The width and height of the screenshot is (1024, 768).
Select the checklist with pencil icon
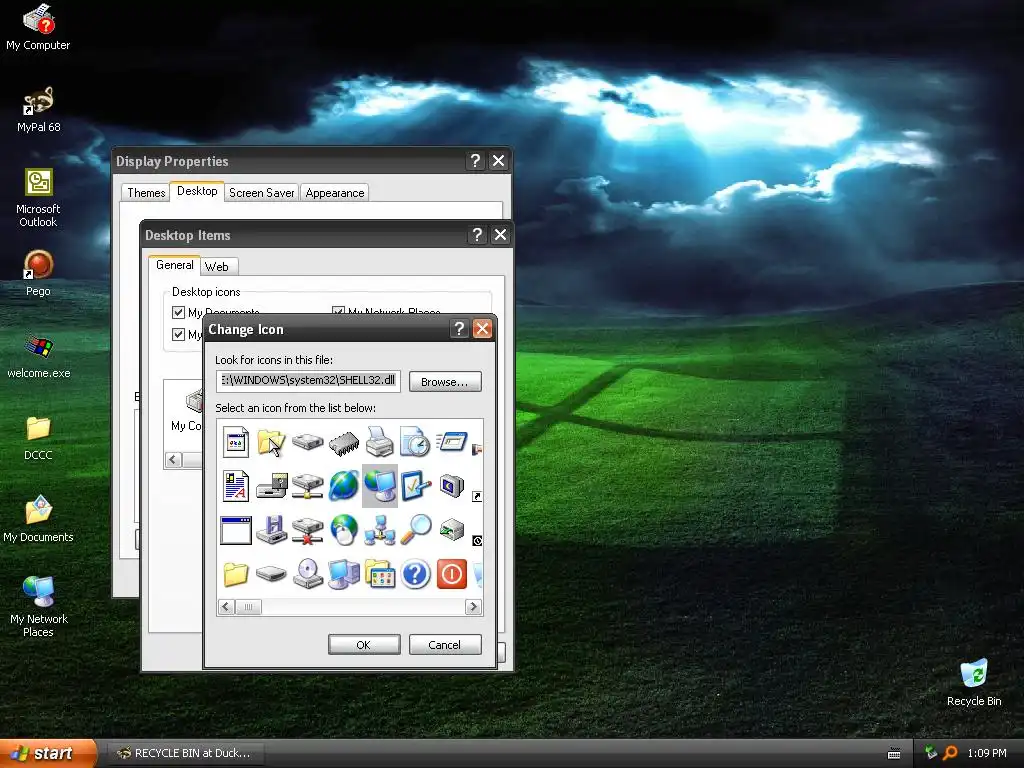tap(415, 486)
